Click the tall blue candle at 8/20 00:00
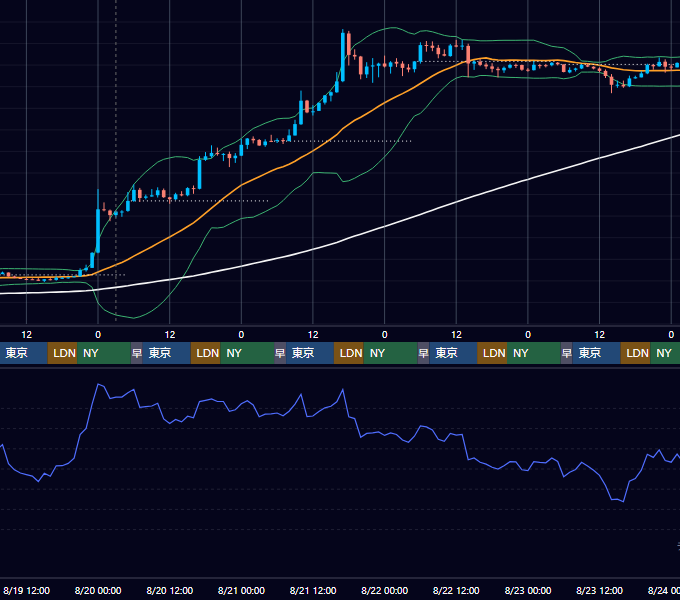The width and height of the screenshot is (680, 600). click(98, 230)
